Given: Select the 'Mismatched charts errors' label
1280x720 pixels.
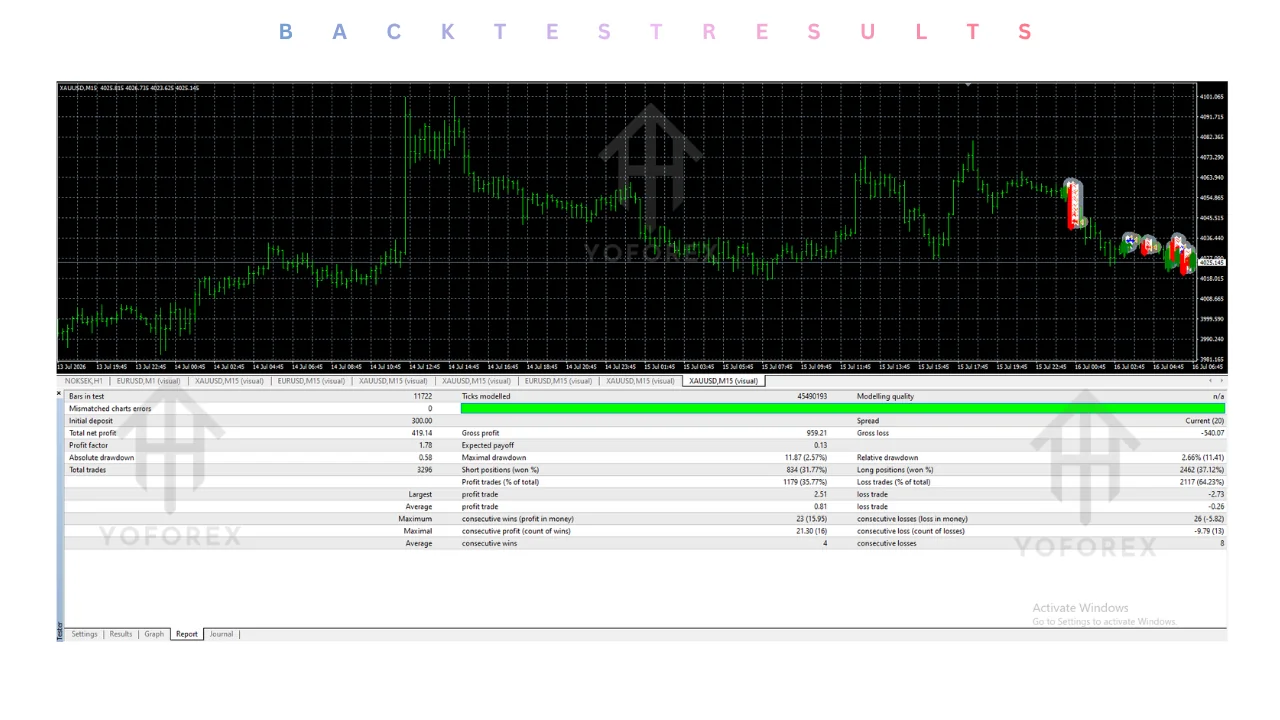Looking at the screenshot, I should click(x=110, y=409).
